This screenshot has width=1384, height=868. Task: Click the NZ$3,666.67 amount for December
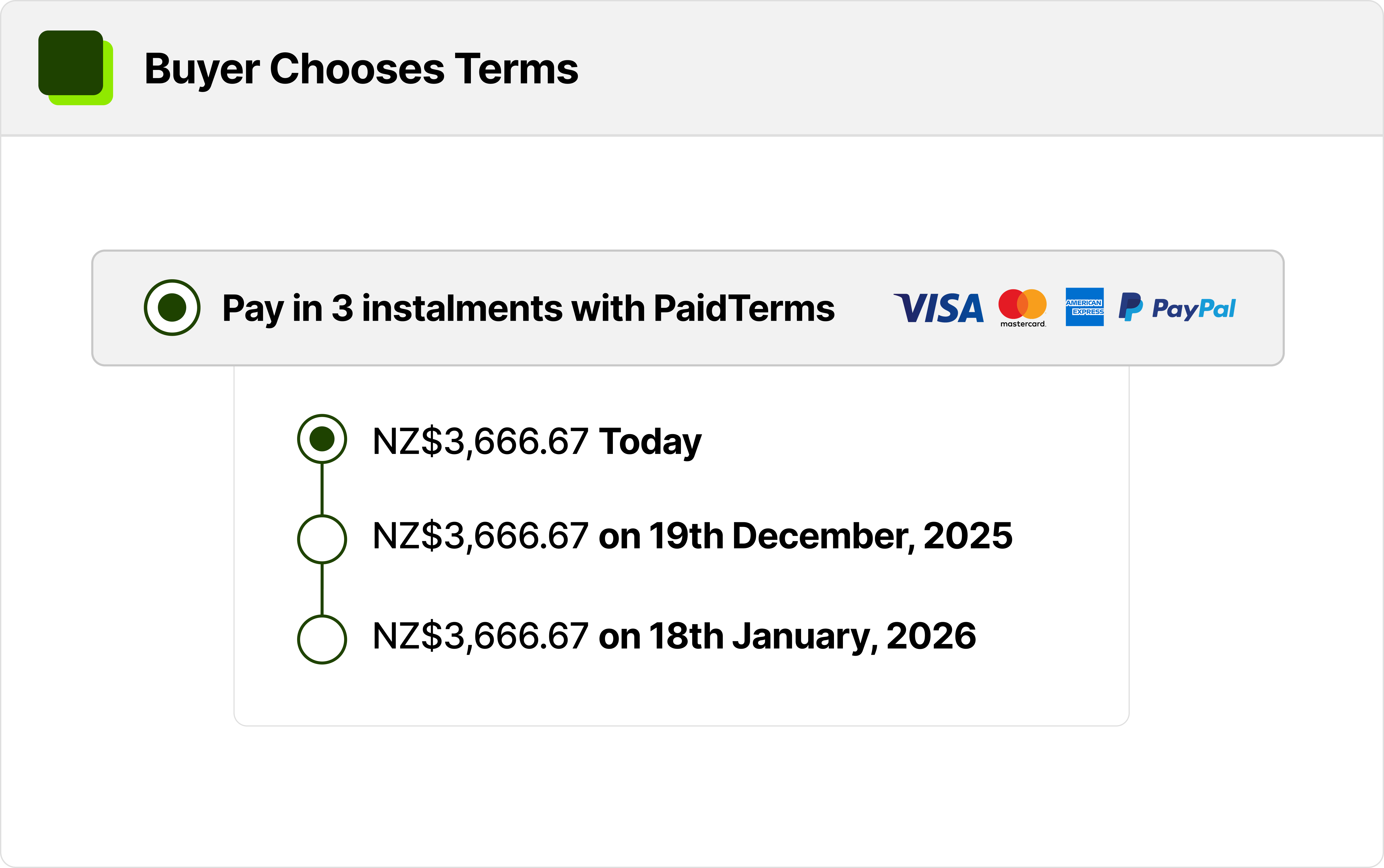(x=480, y=536)
